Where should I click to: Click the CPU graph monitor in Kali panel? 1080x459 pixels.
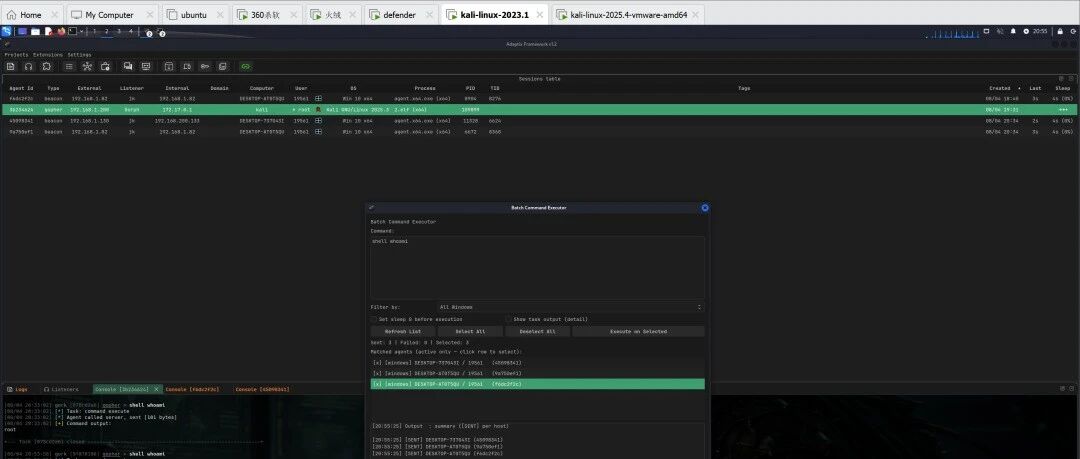coord(955,33)
